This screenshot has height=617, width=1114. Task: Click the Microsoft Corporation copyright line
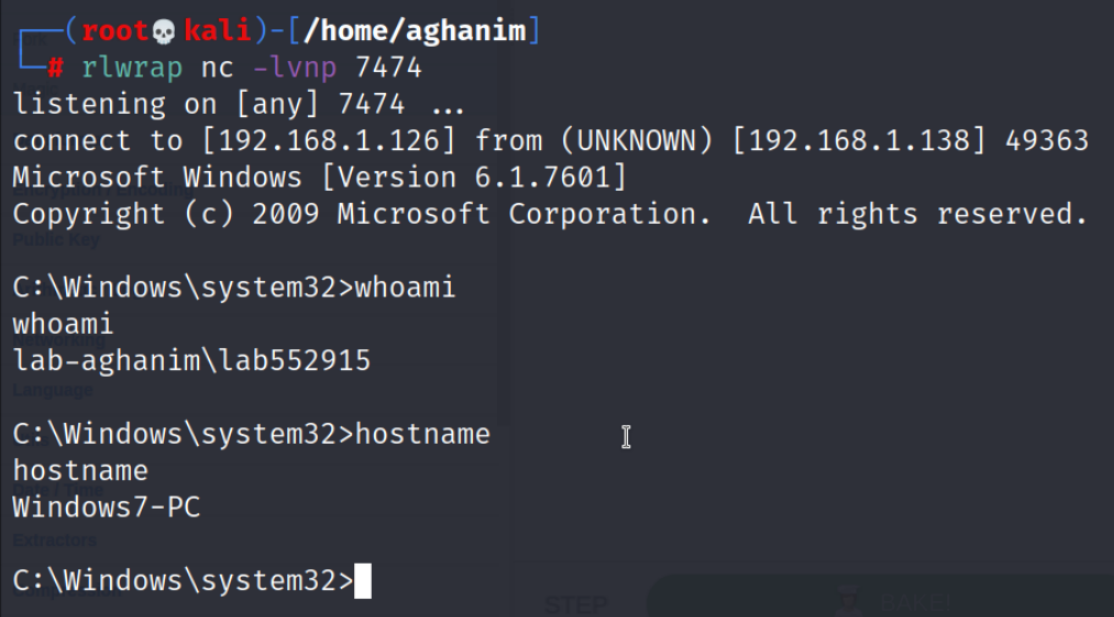coord(549,214)
